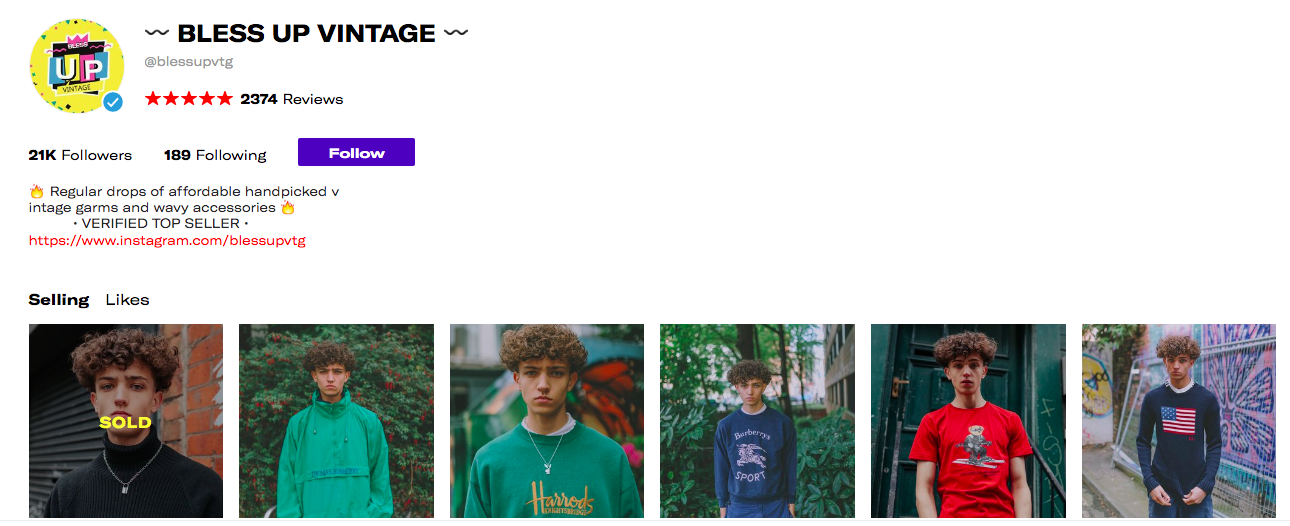Click the blue verified checkmark badge
1290x526 pixels.
pyautogui.click(x=113, y=102)
